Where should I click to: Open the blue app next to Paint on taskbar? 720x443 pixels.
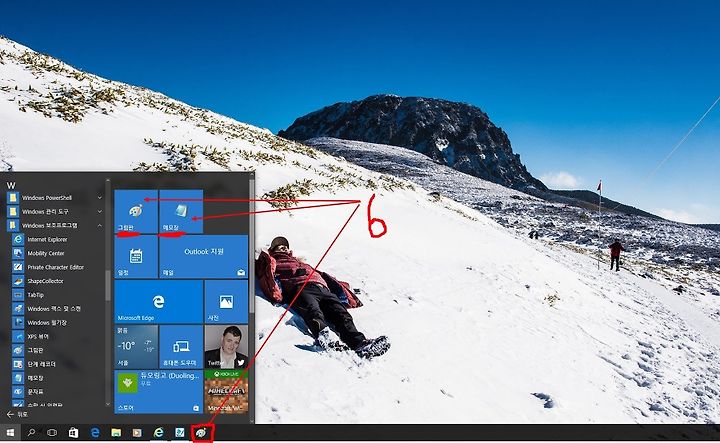[180, 432]
